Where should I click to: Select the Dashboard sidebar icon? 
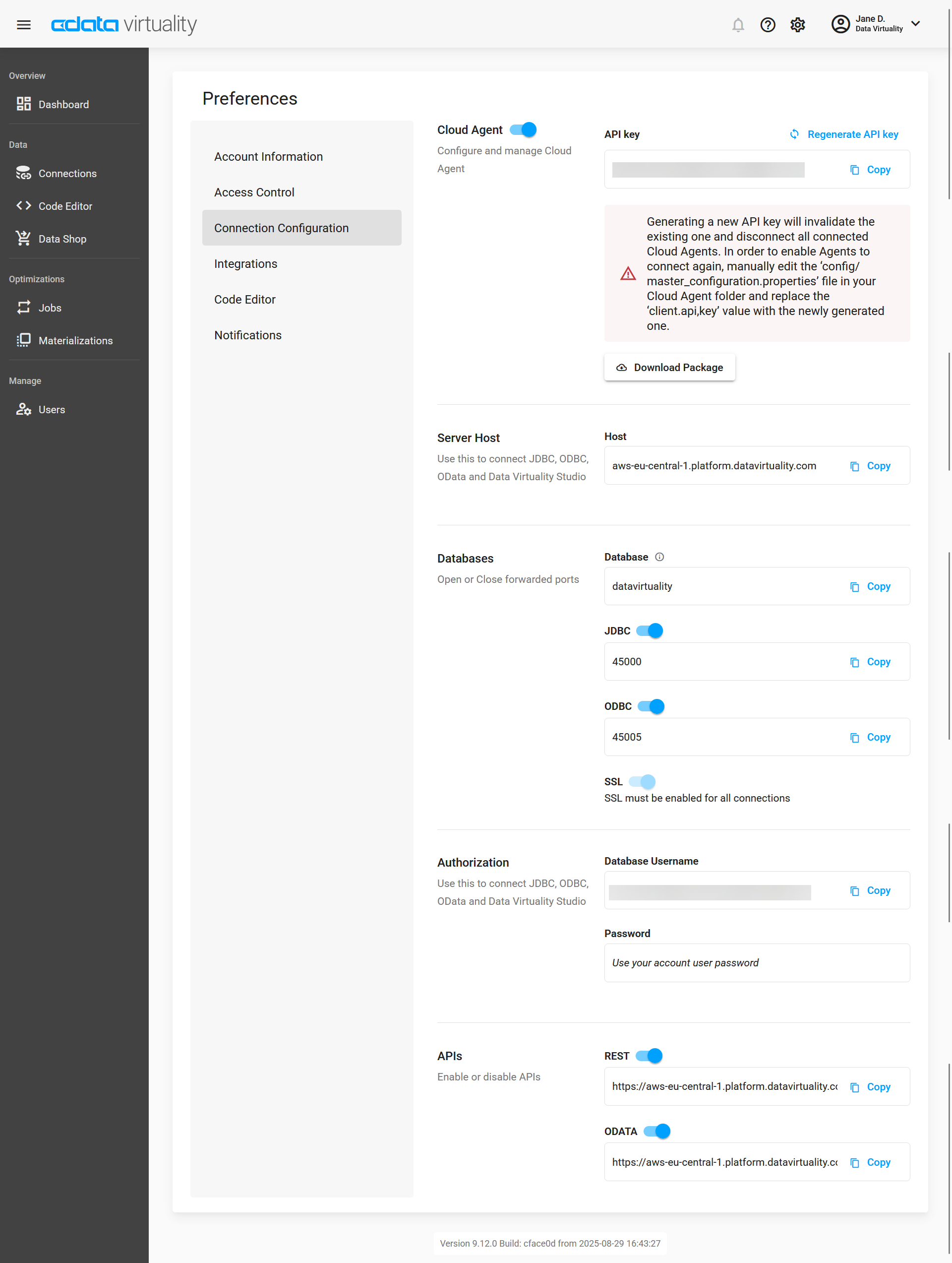23,105
